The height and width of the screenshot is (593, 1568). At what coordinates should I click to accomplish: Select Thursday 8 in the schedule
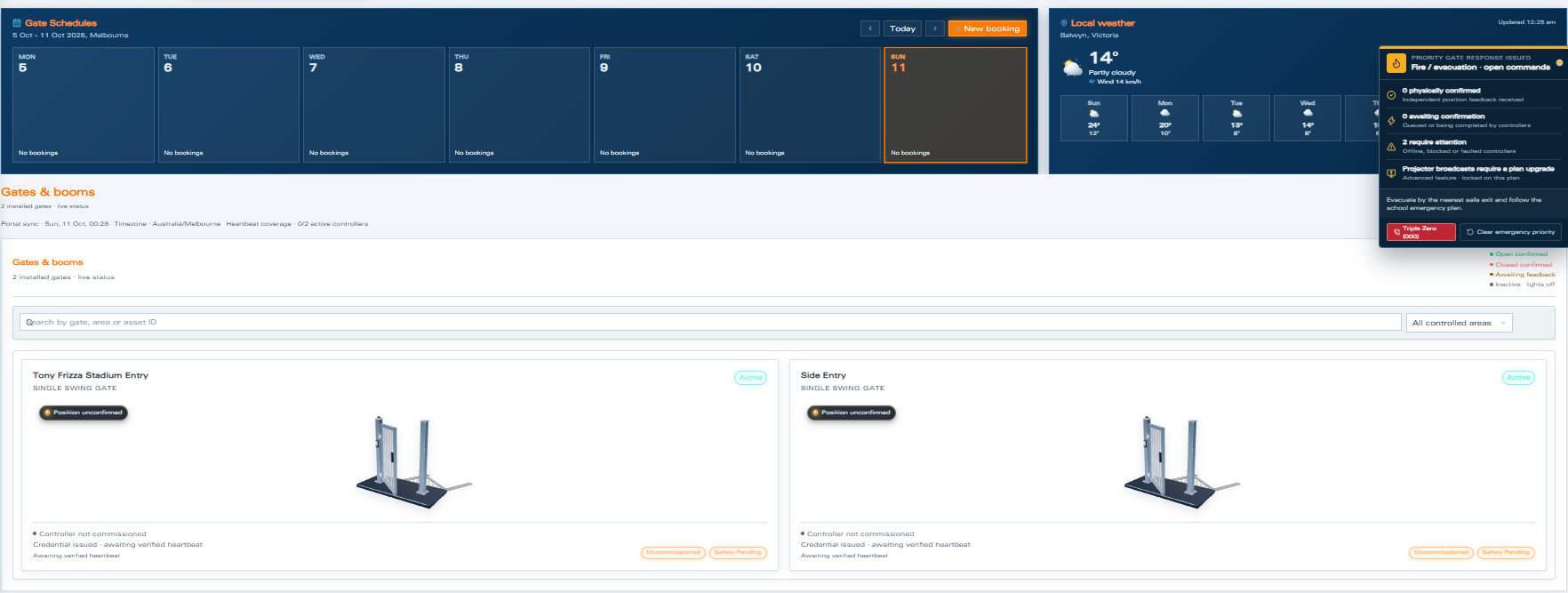click(519, 105)
